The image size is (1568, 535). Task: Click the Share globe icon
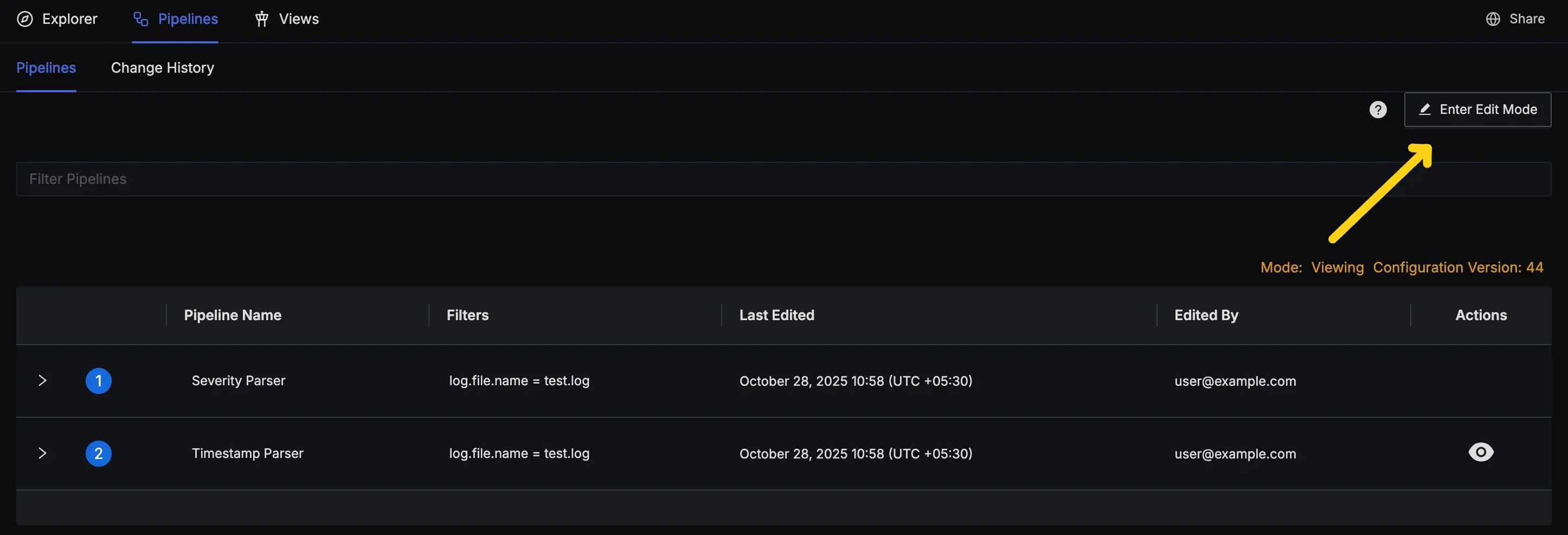pyautogui.click(x=1493, y=19)
